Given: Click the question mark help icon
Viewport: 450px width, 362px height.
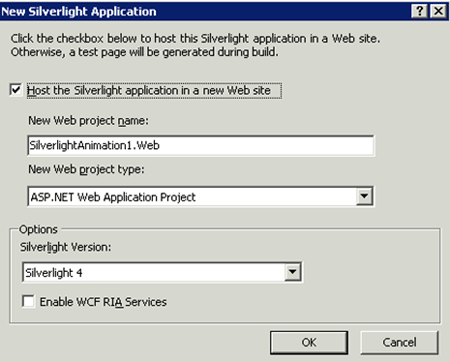Looking at the screenshot, I should point(419,11).
